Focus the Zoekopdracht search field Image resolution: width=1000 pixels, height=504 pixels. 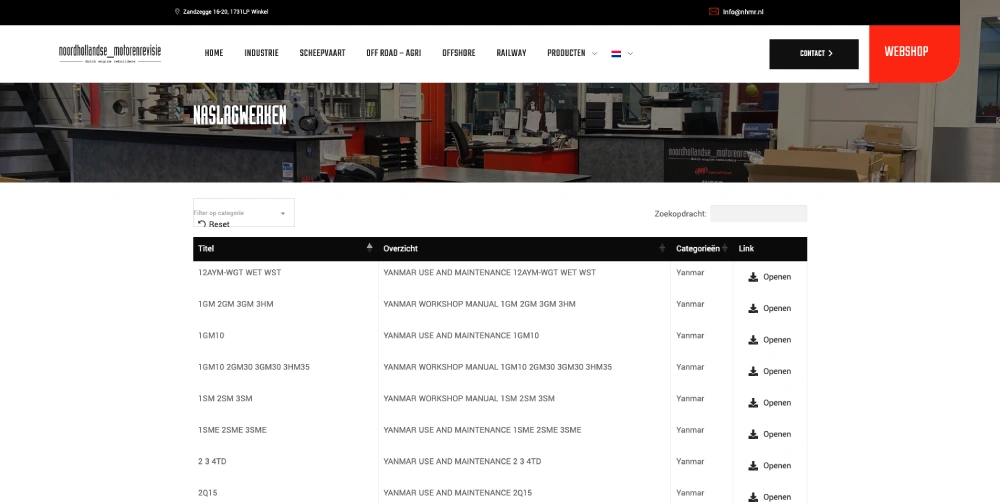[758, 213]
